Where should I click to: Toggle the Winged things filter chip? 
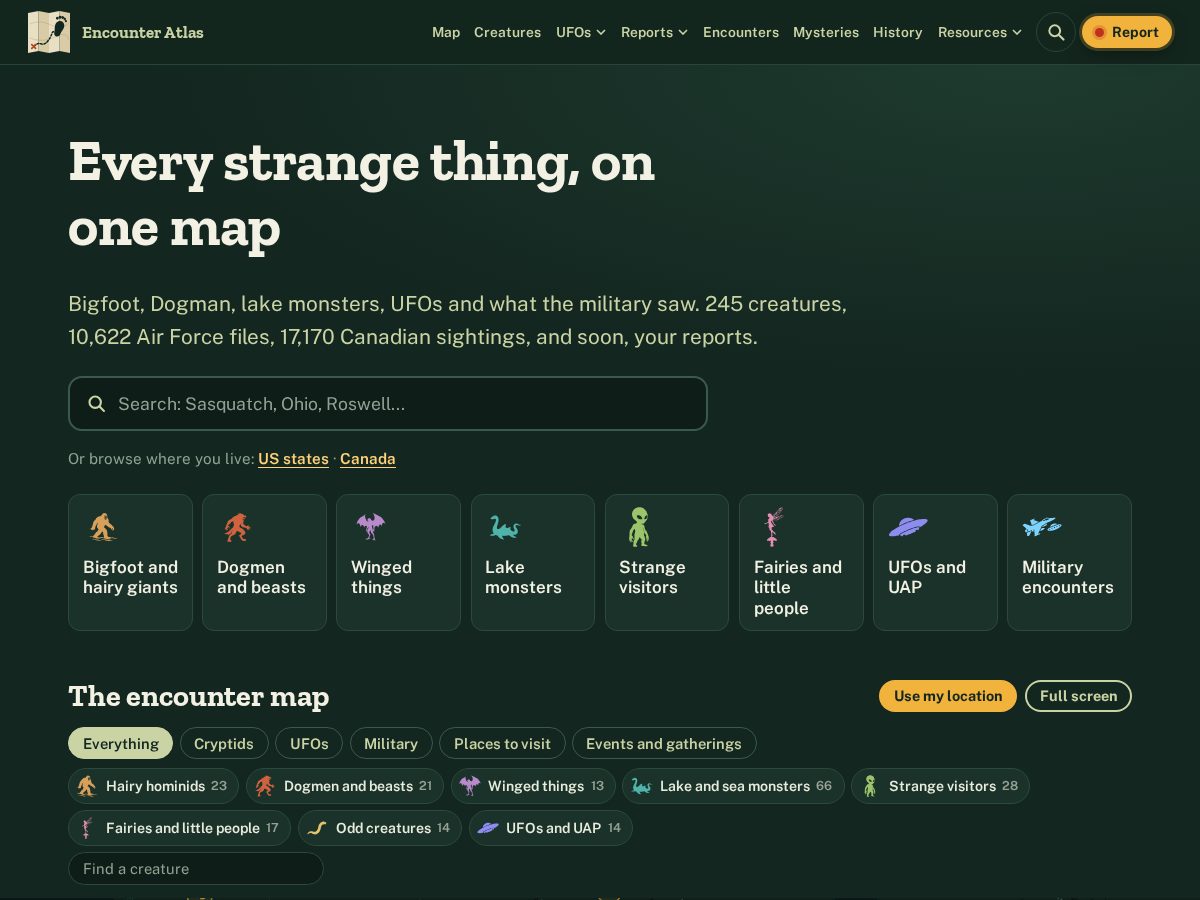(533, 786)
